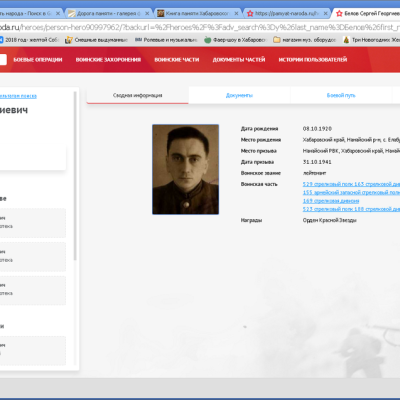Open the '155 армейский запасной стрелковый полк' link

[351, 192]
